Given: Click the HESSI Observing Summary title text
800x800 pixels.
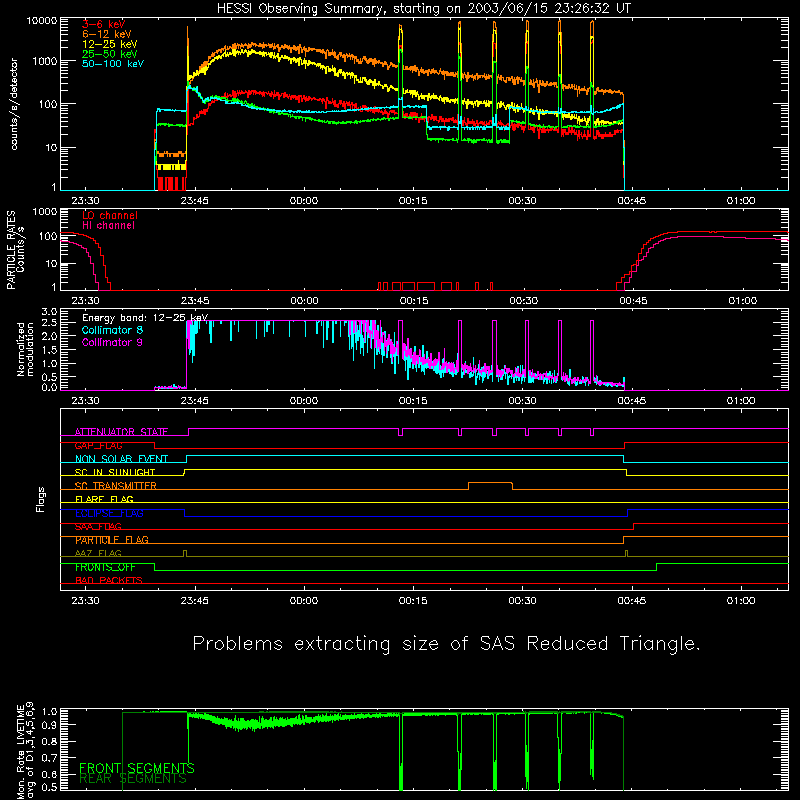Looking at the screenshot, I should point(424,9).
